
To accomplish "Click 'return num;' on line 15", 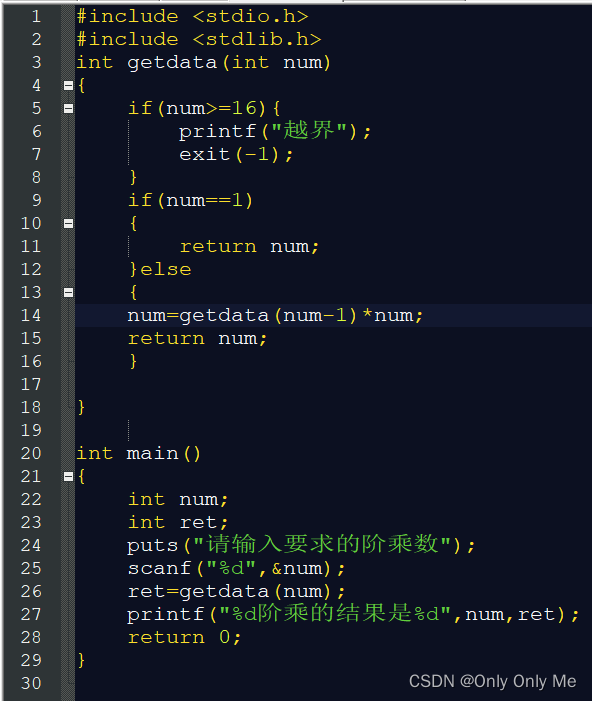I will click(197, 339).
